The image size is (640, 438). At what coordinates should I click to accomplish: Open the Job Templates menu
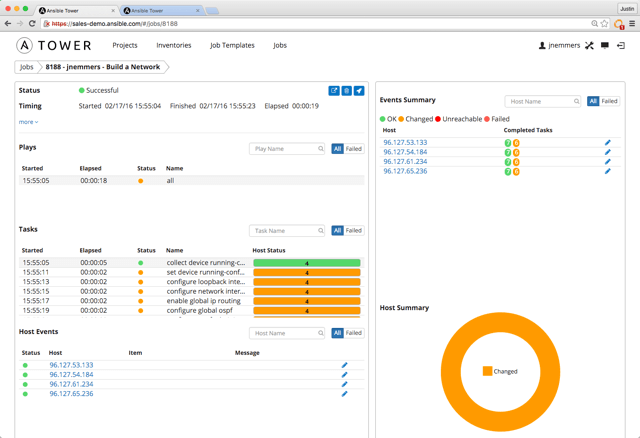click(x=232, y=45)
